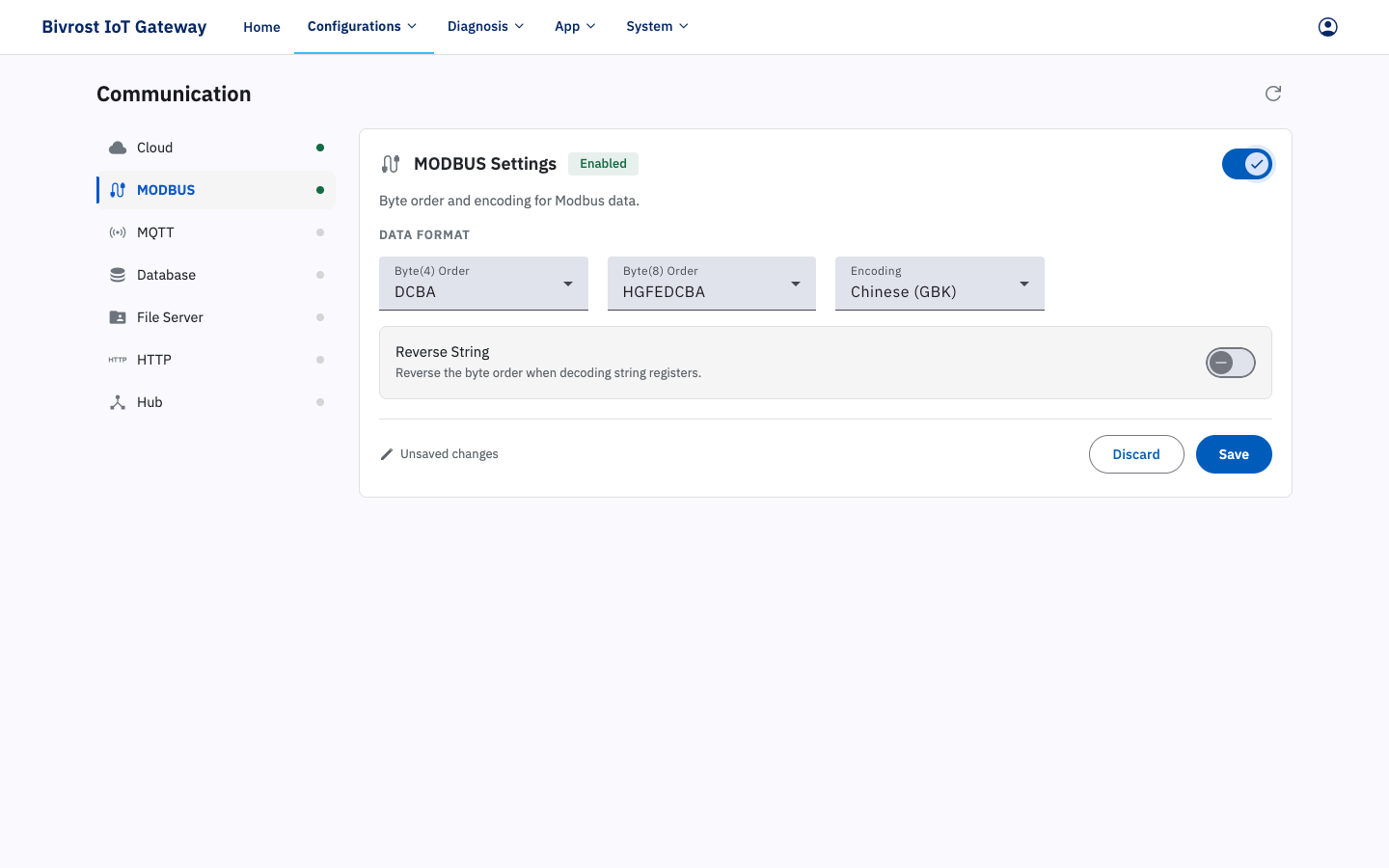Screen dimensions: 1389x868
Task: Go to the Home page
Action: pyautogui.click(x=261, y=27)
